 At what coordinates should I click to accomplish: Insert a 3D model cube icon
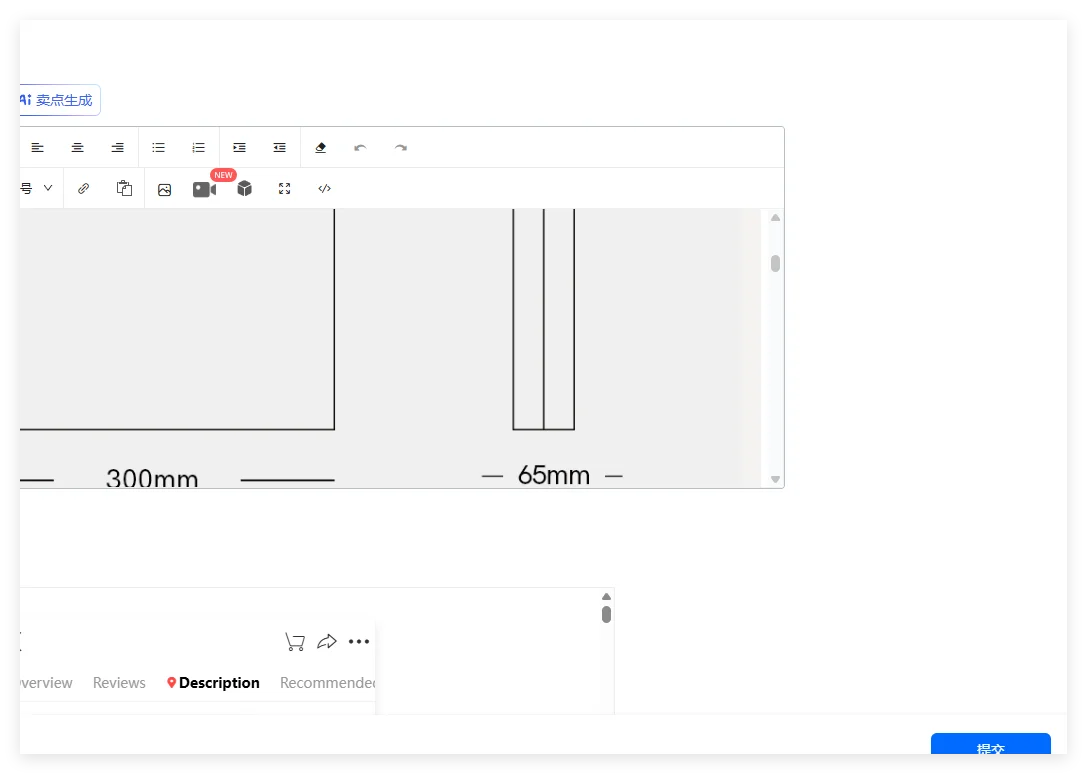coord(245,189)
